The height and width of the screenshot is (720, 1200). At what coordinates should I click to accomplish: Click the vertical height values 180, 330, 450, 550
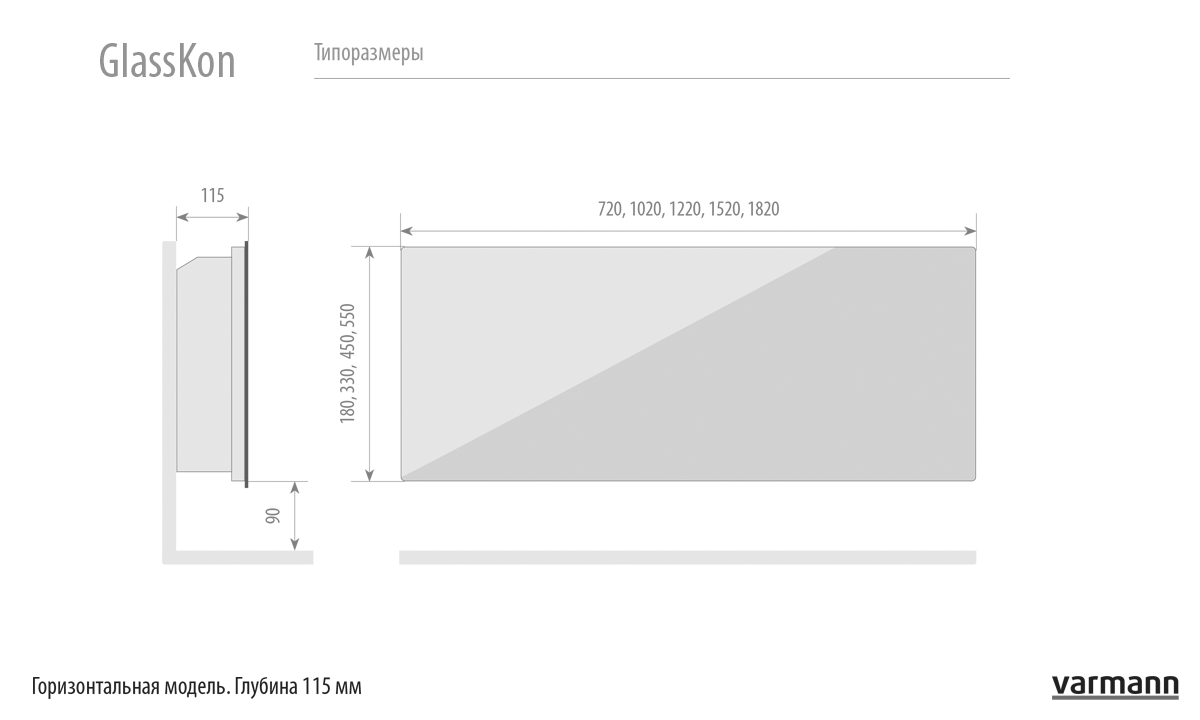348,362
